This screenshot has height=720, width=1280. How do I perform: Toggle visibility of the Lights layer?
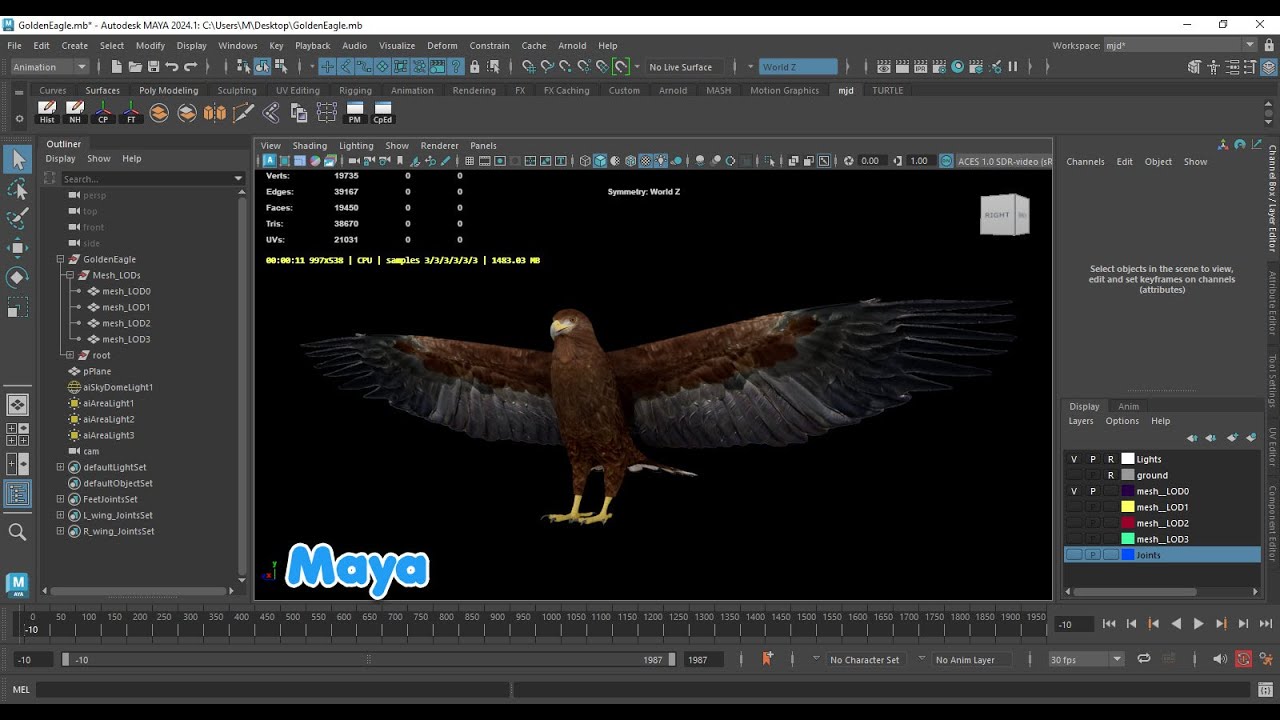point(1074,459)
